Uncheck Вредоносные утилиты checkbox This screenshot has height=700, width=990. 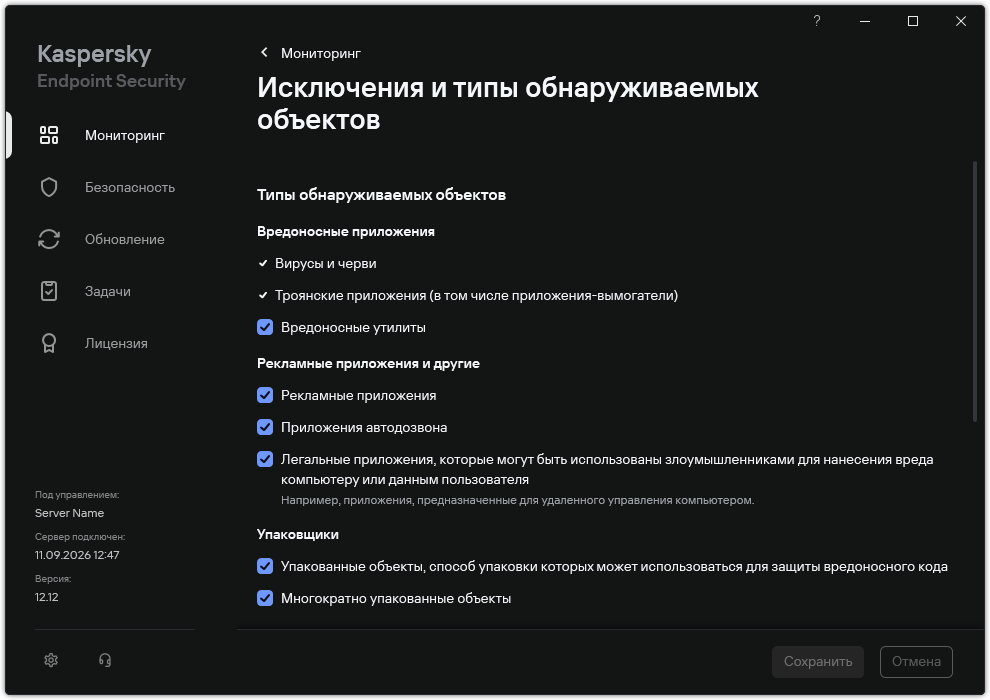coord(265,327)
